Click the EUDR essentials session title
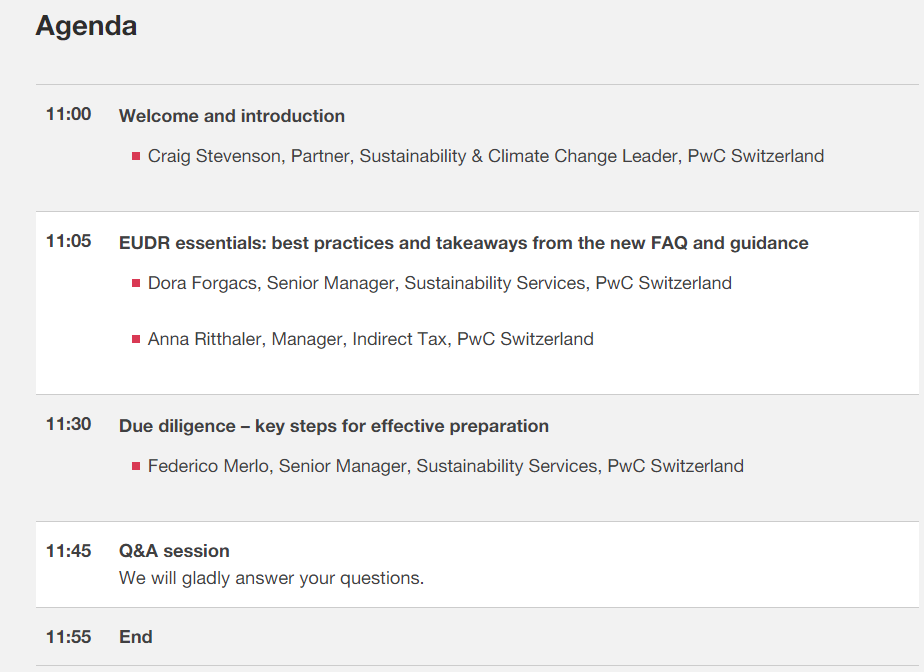This screenshot has height=672, width=924. click(x=463, y=243)
